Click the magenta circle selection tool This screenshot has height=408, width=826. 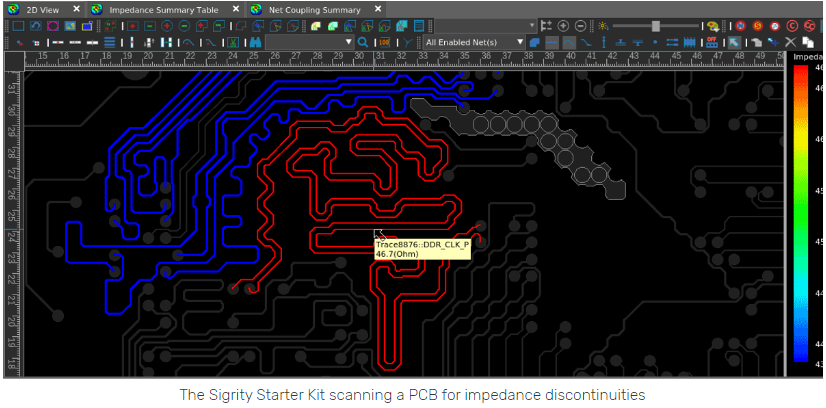(x=52, y=25)
